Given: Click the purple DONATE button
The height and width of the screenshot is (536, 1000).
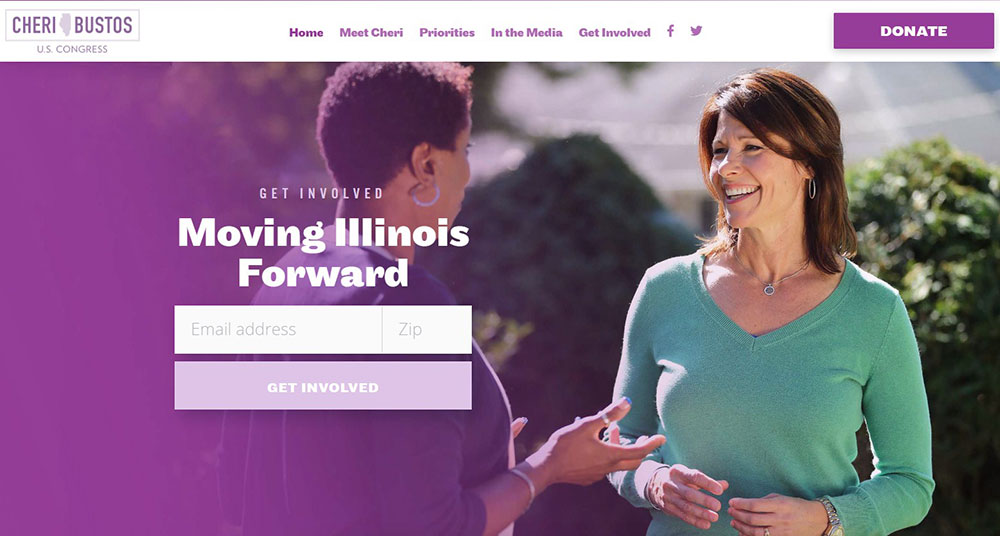Looking at the screenshot, I should 913,31.
